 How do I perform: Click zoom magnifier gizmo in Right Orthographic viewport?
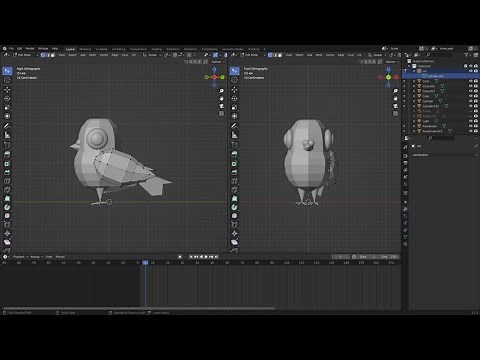pyautogui.click(x=221, y=91)
